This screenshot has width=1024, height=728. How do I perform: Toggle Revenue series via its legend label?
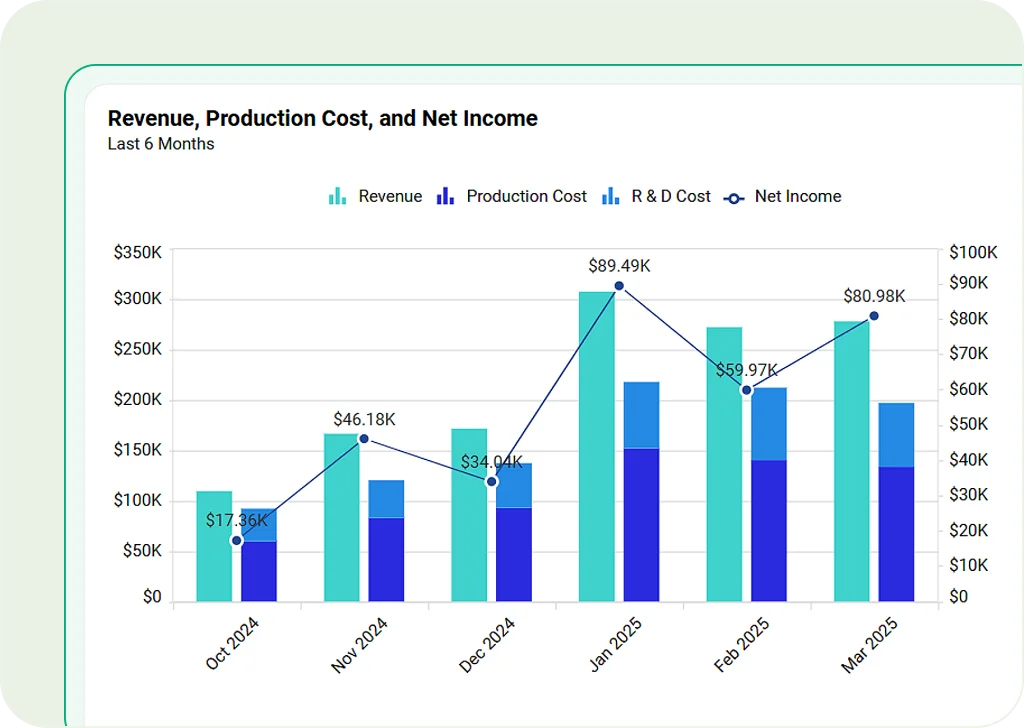[x=390, y=196]
